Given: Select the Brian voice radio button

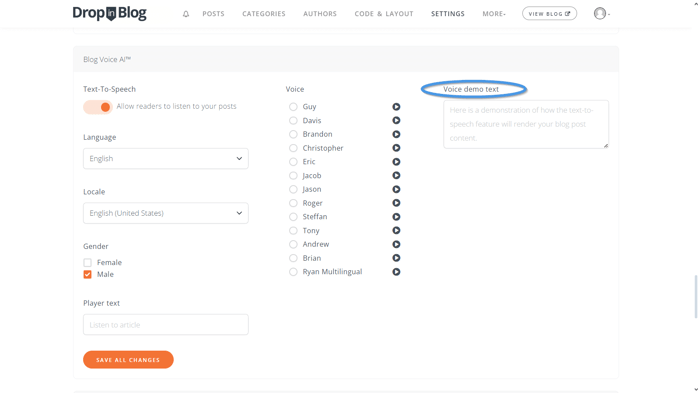Looking at the screenshot, I should tap(293, 258).
